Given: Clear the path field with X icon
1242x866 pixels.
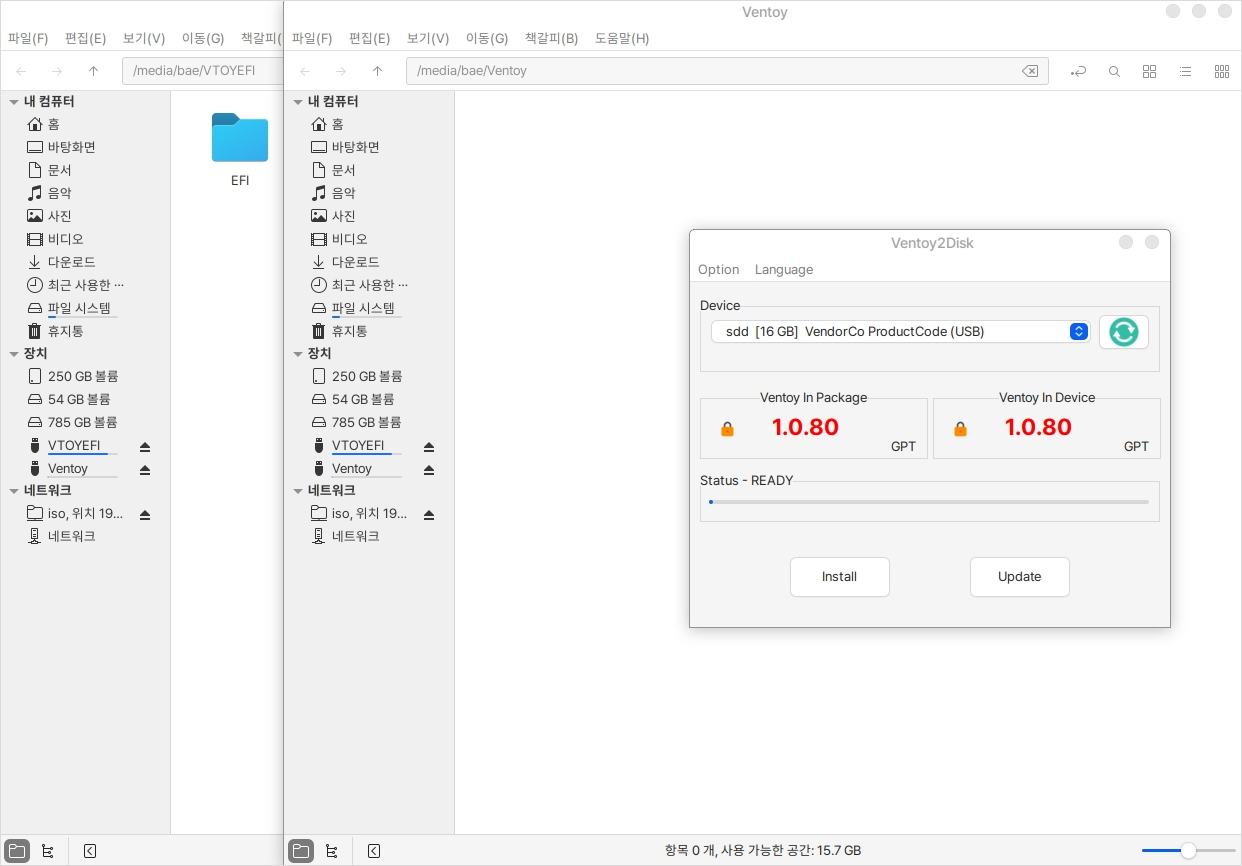Looking at the screenshot, I should (1029, 71).
